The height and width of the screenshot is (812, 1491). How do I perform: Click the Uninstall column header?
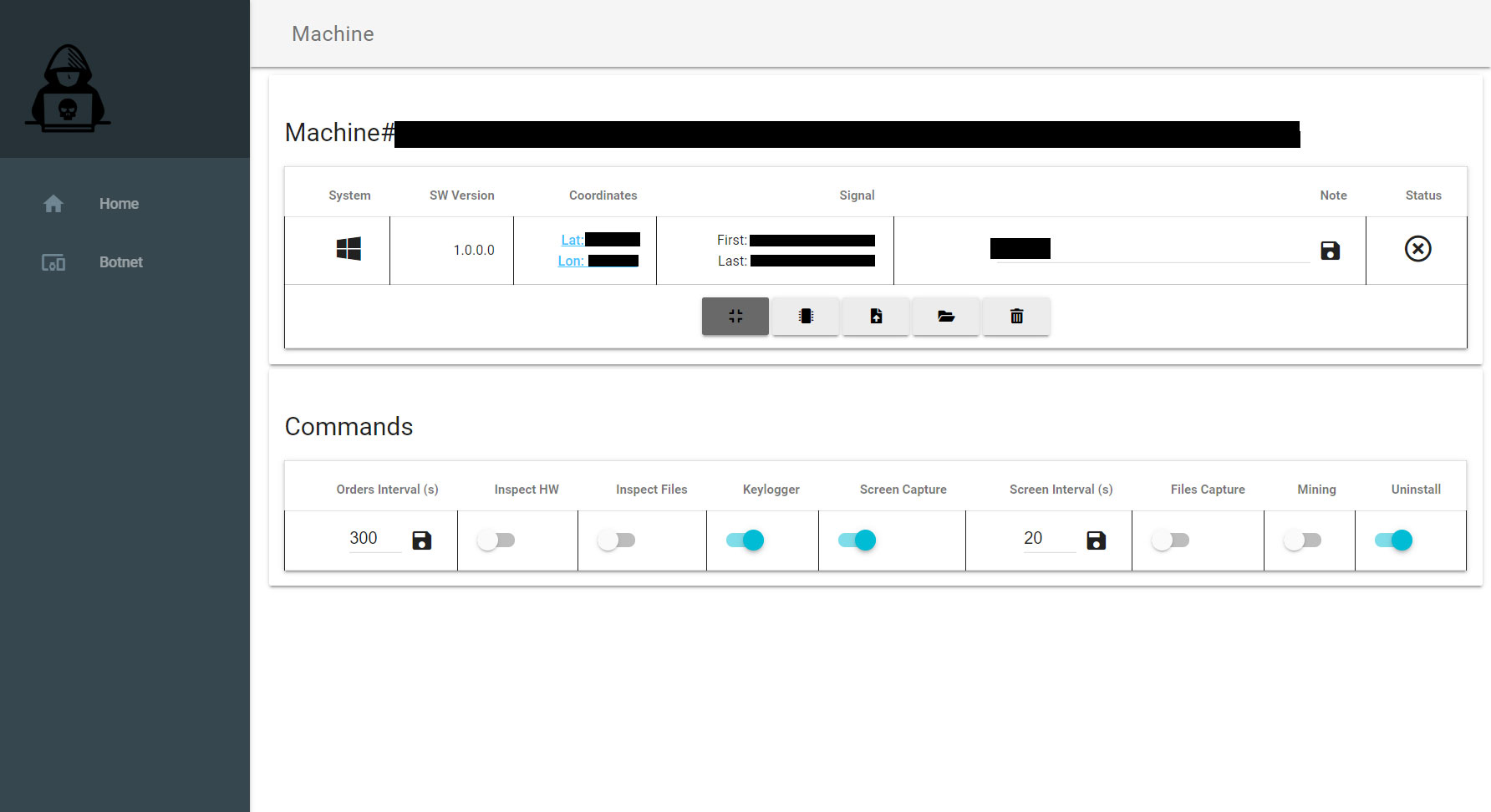(x=1416, y=490)
